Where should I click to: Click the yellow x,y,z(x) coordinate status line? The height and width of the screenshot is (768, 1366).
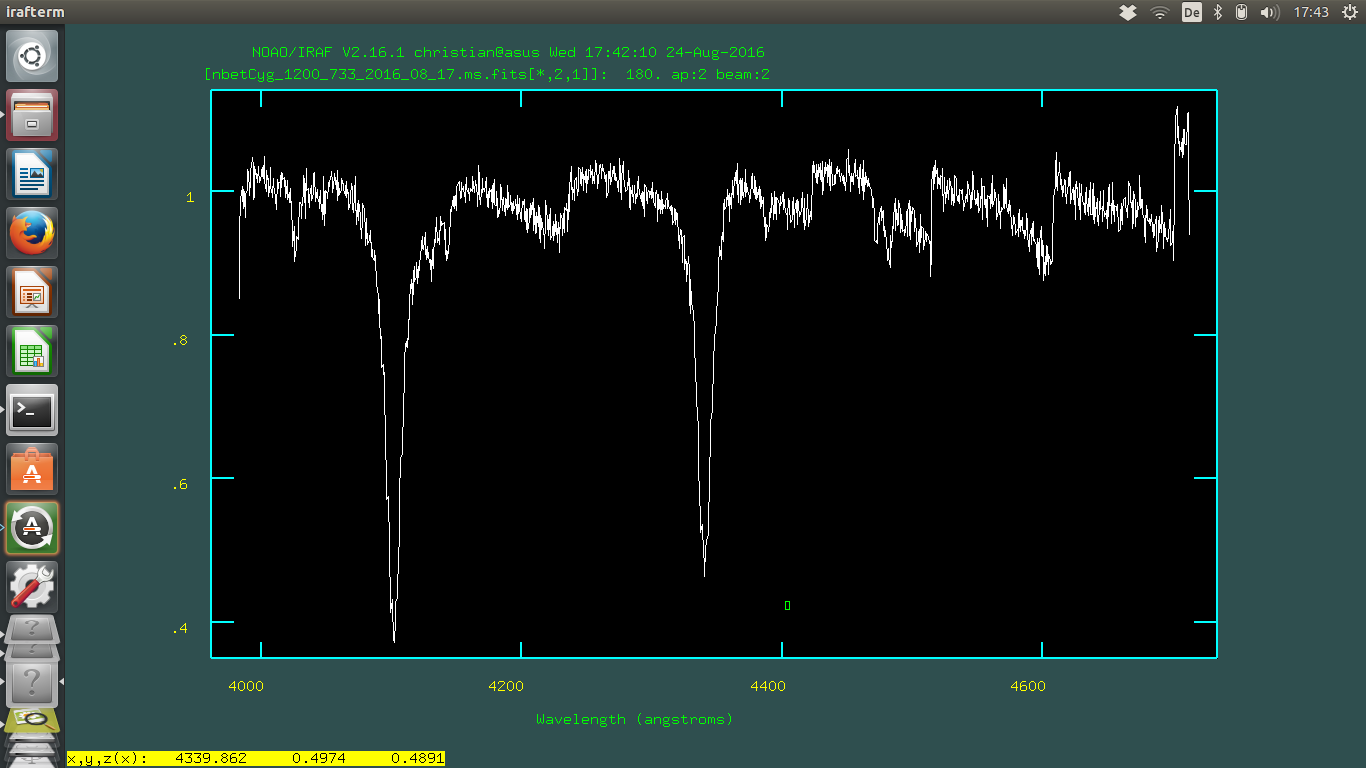[255, 759]
